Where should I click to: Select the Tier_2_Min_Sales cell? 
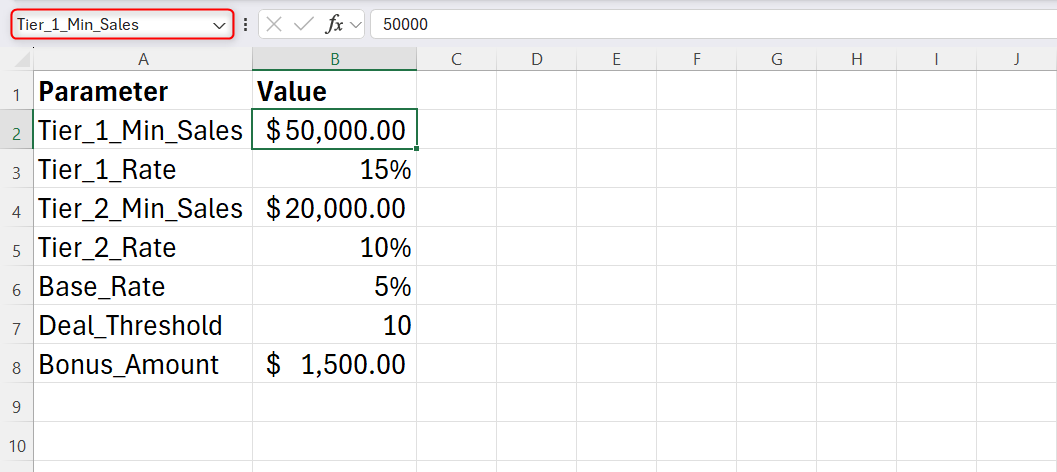[x=143, y=208]
